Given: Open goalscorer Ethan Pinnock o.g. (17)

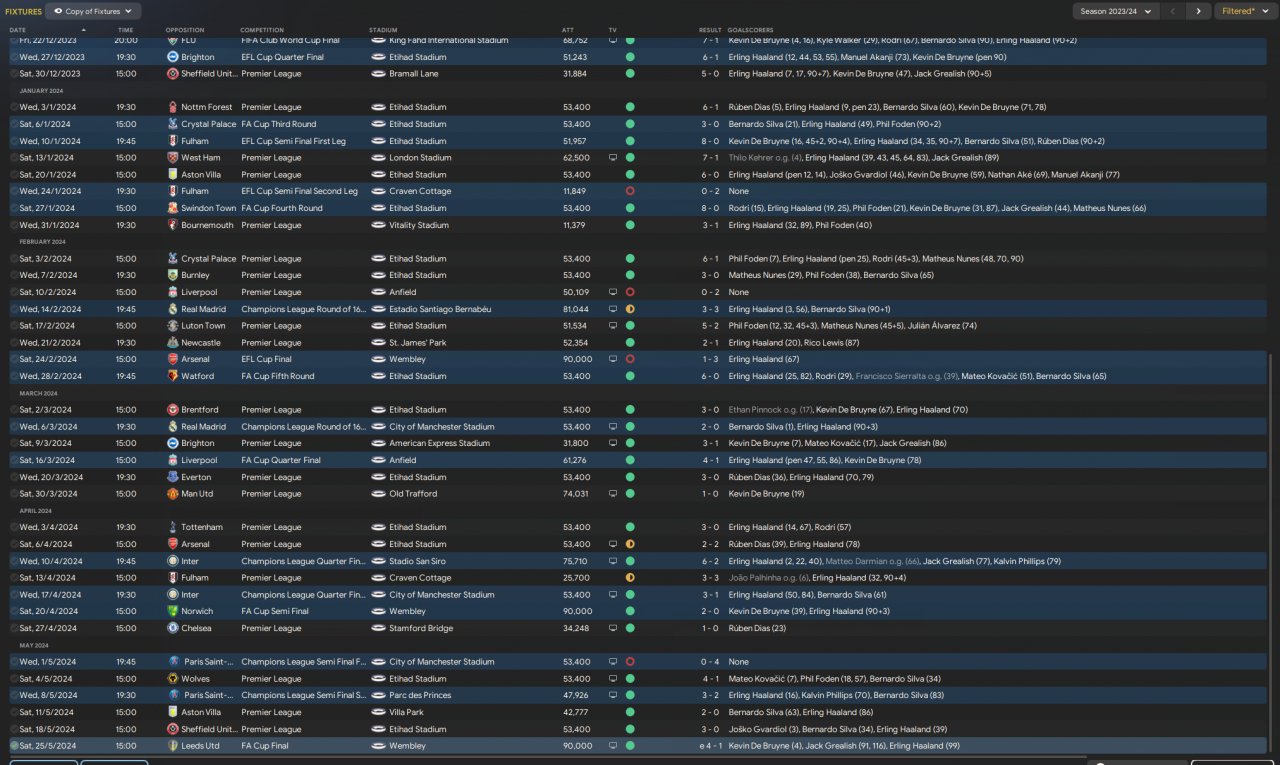Looking at the screenshot, I should 770,410.
